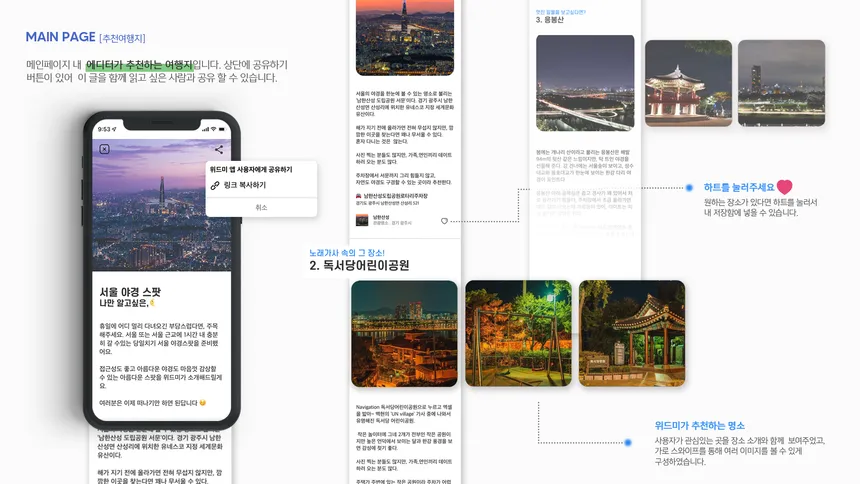Open the traditional wooden pavilion night photo
This screenshot has width=860, height=484.
coord(632,334)
